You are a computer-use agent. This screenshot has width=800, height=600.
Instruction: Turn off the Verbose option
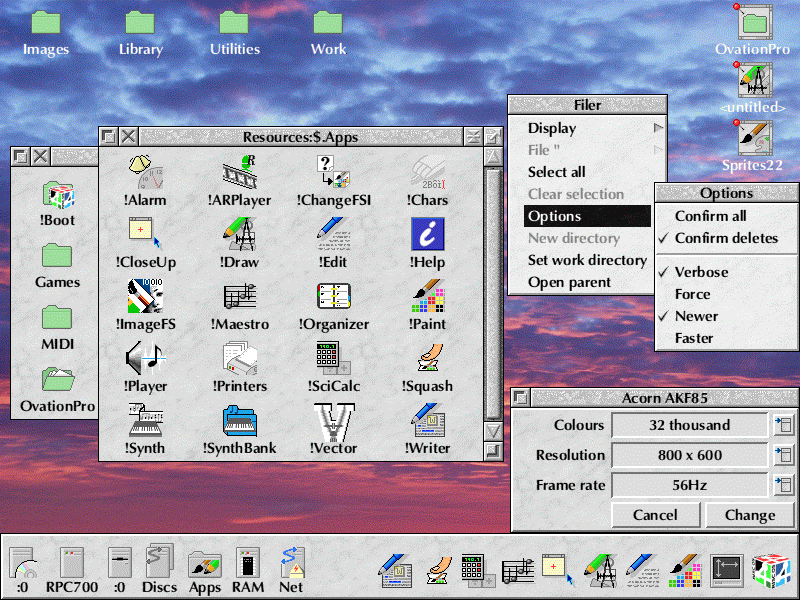tap(727, 272)
